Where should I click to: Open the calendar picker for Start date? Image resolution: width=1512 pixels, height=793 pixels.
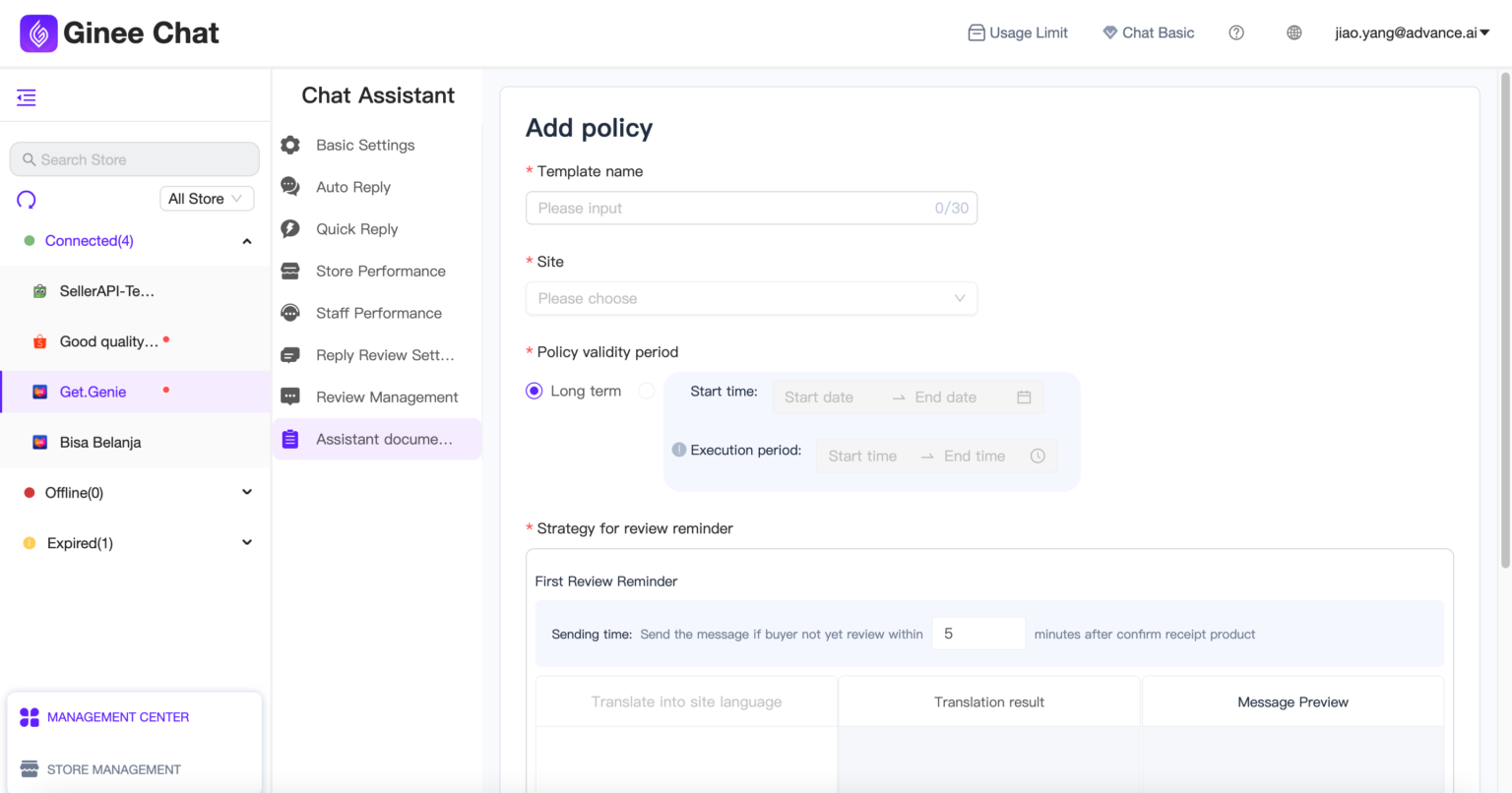coord(1024,396)
